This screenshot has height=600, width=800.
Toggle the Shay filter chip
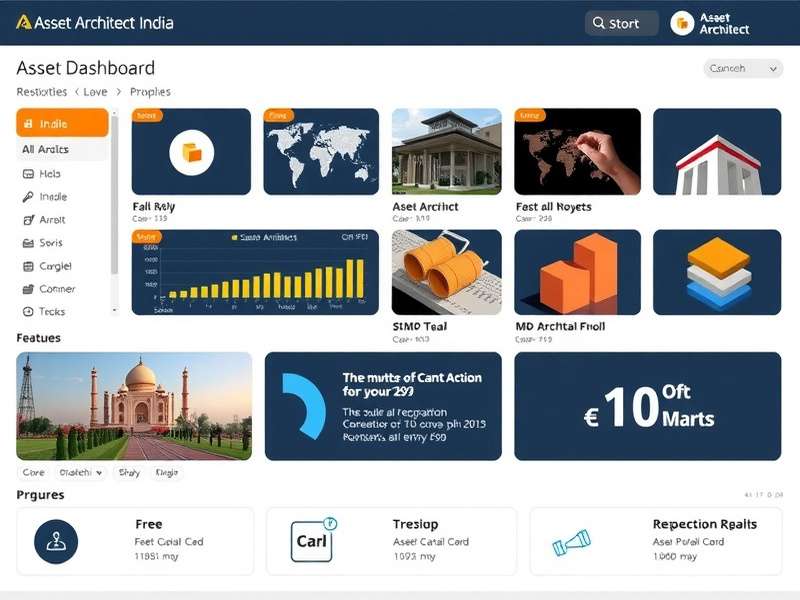click(128, 472)
